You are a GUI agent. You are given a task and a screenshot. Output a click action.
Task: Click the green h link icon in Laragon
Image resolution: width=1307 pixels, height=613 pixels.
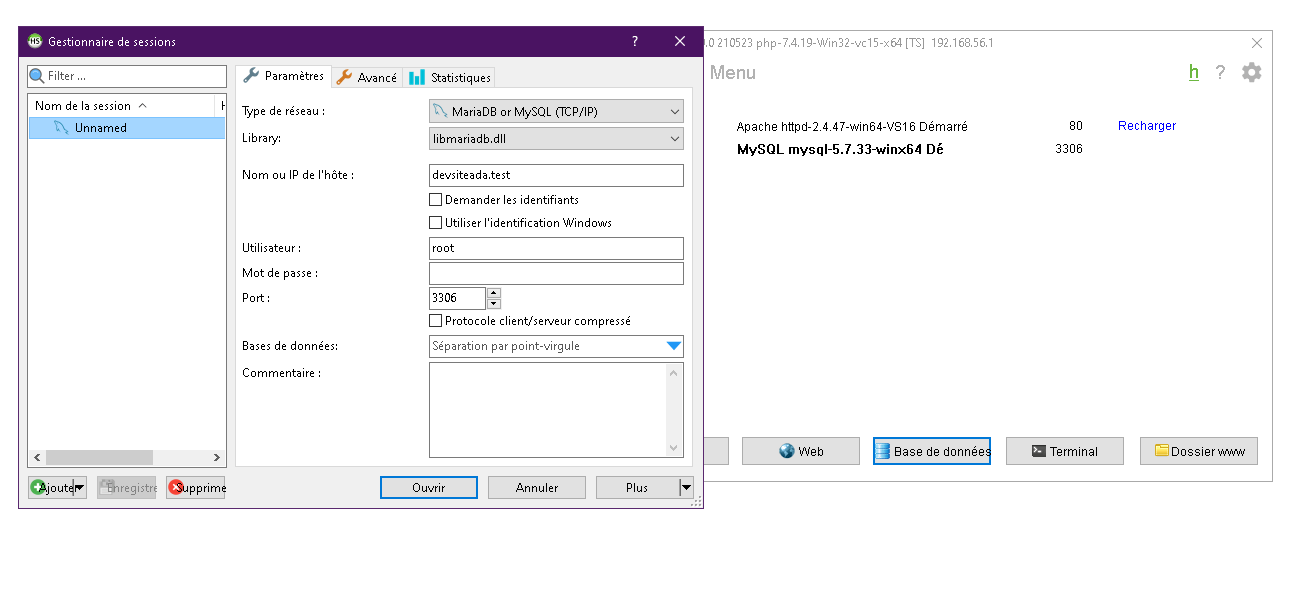coord(1193,72)
